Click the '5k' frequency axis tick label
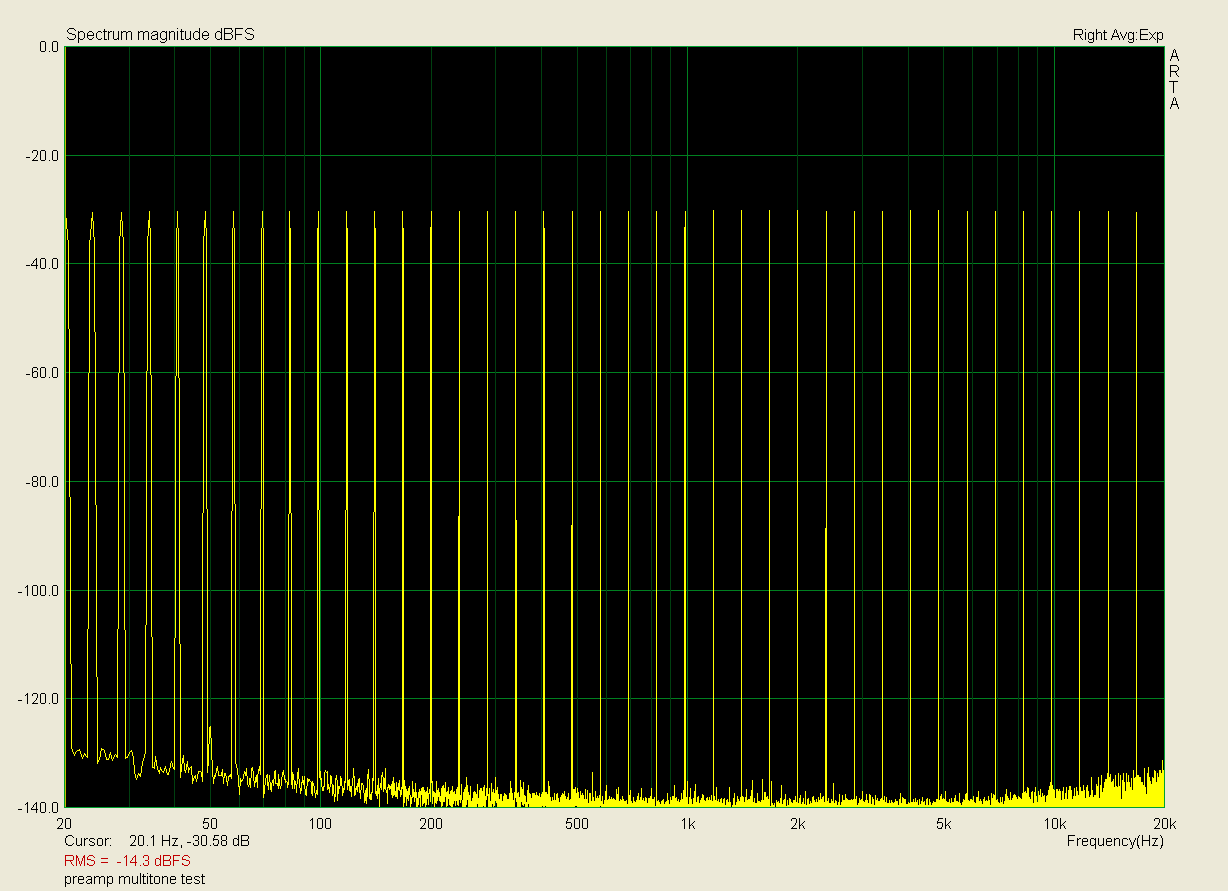1228x891 pixels. [944, 824]
